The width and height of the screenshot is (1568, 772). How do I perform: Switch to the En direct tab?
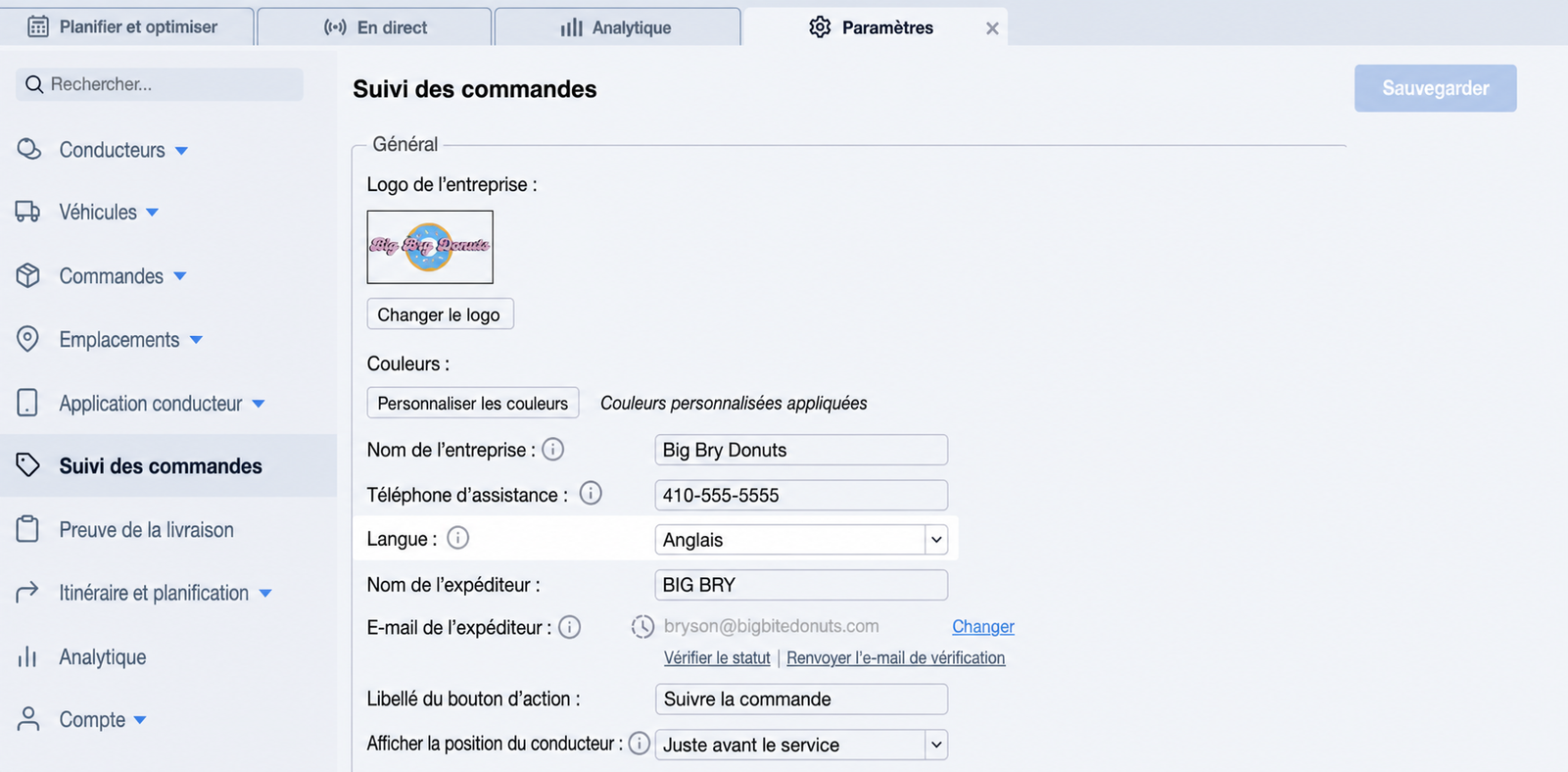click(x=375, y=27)
